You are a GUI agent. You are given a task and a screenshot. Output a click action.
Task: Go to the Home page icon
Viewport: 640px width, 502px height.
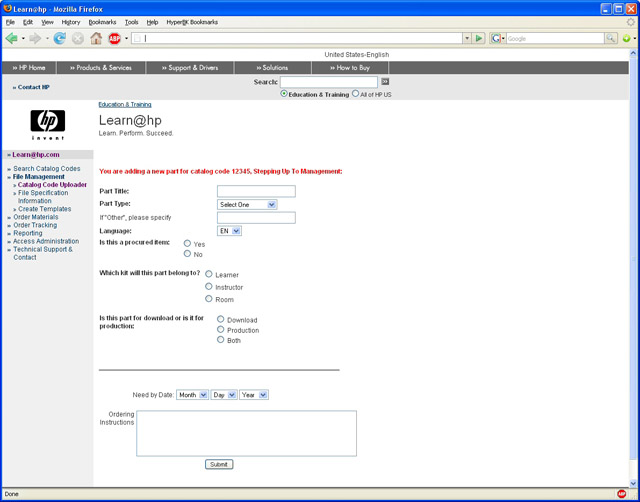(x=96, y=38)
